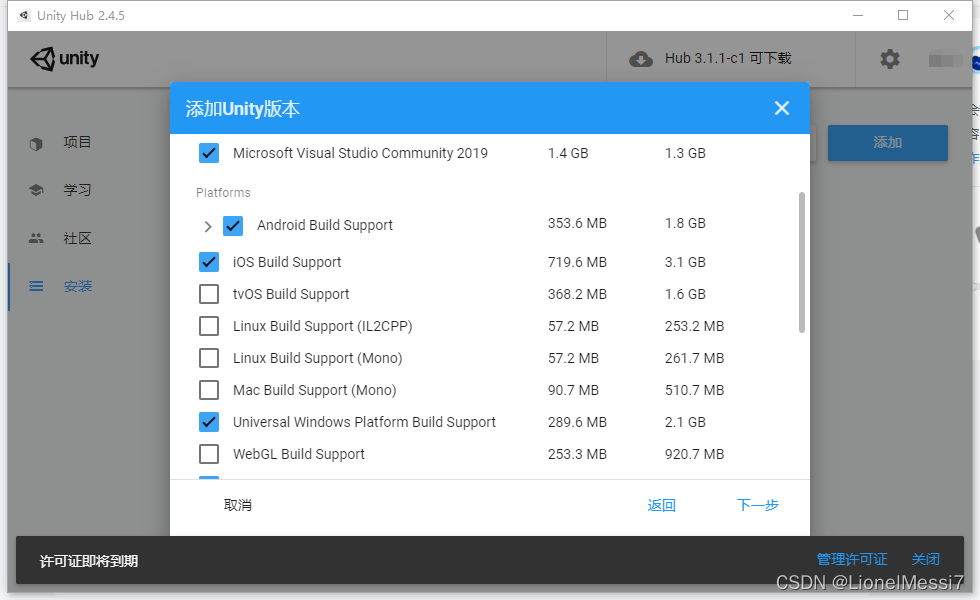Uncheck iOS Build Support checkbox

coord(209,262)
